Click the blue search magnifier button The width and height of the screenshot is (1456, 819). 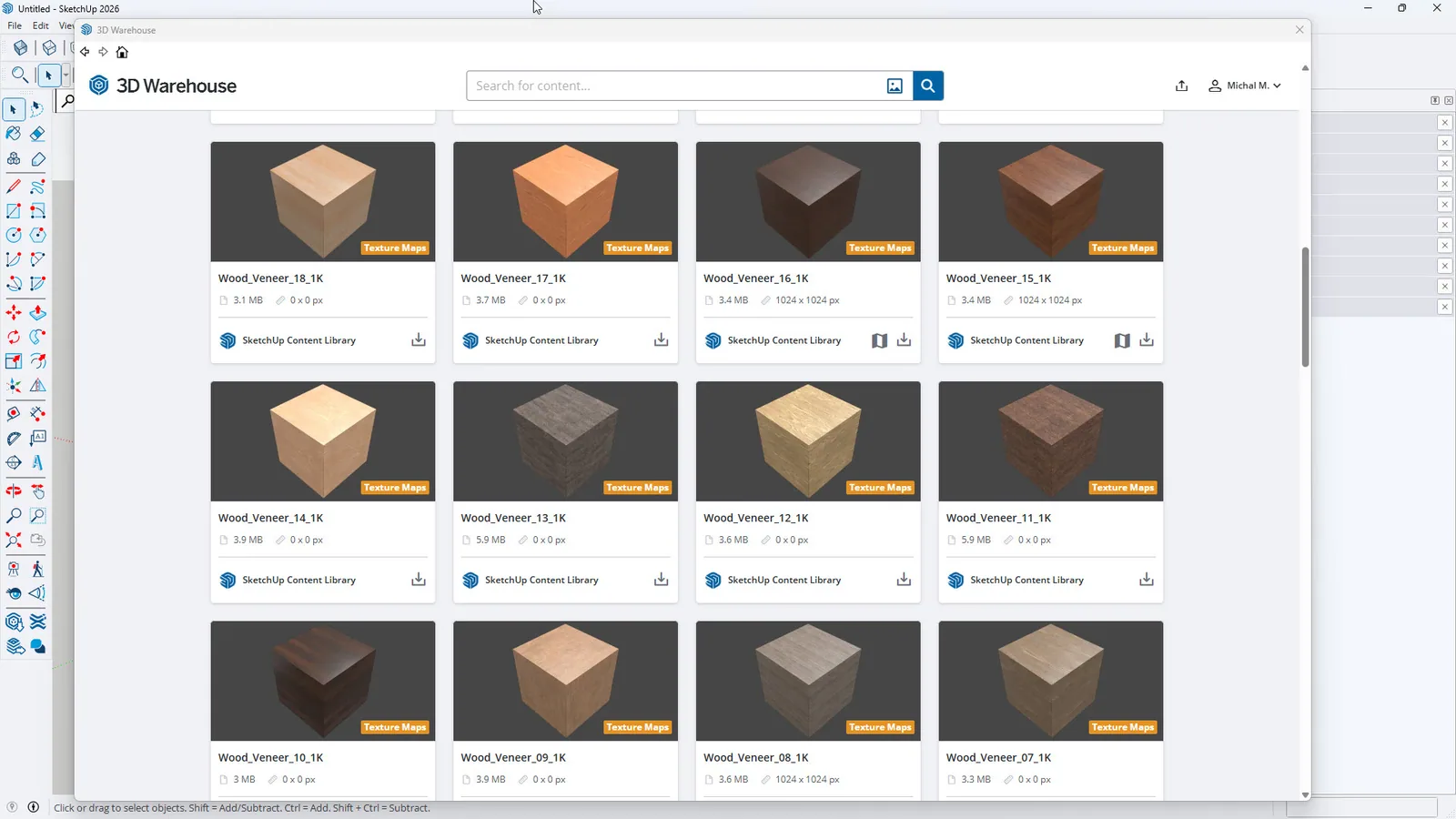coord(928,86)
